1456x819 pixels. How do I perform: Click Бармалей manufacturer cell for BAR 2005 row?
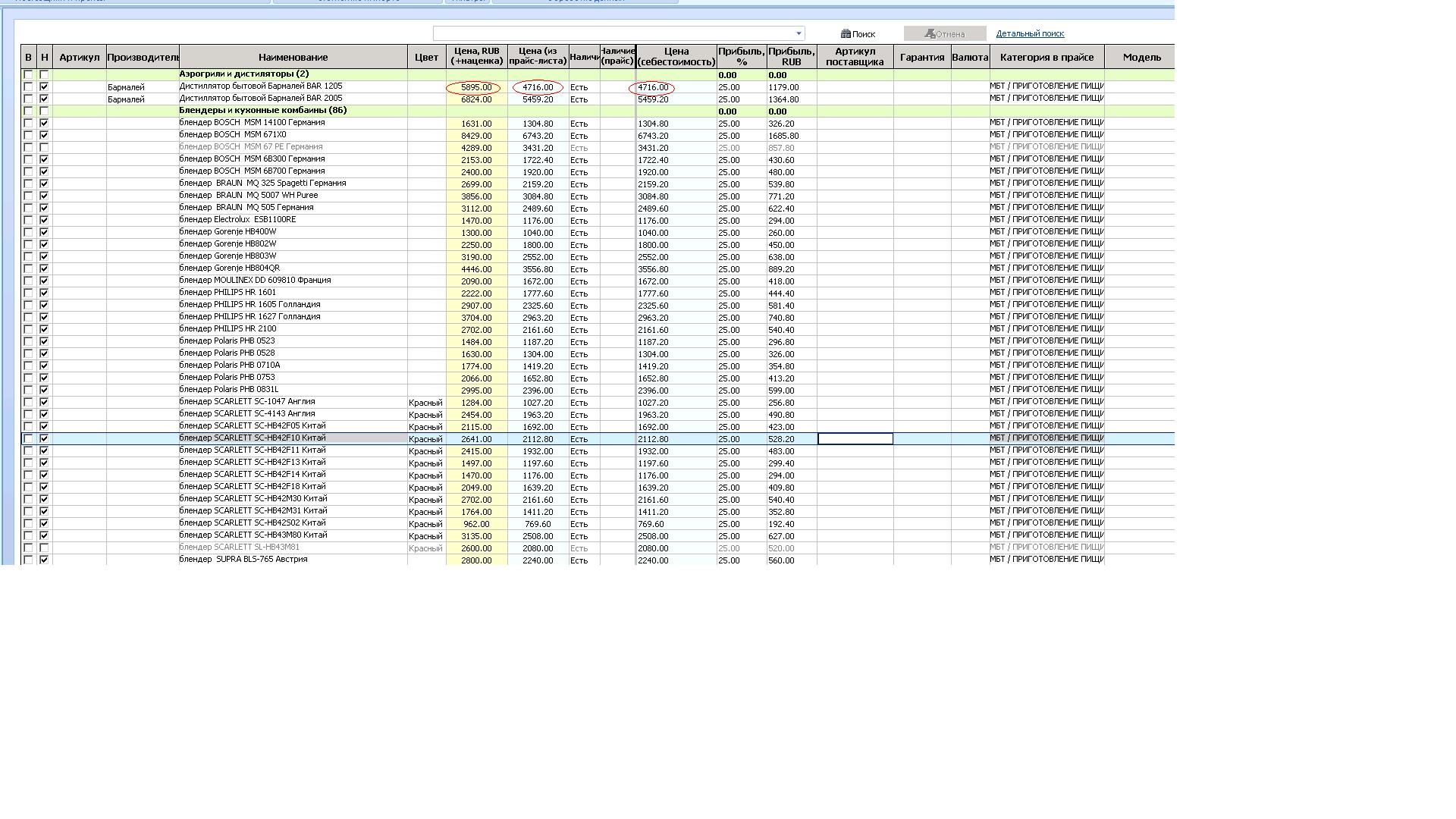tap(143, 99)
